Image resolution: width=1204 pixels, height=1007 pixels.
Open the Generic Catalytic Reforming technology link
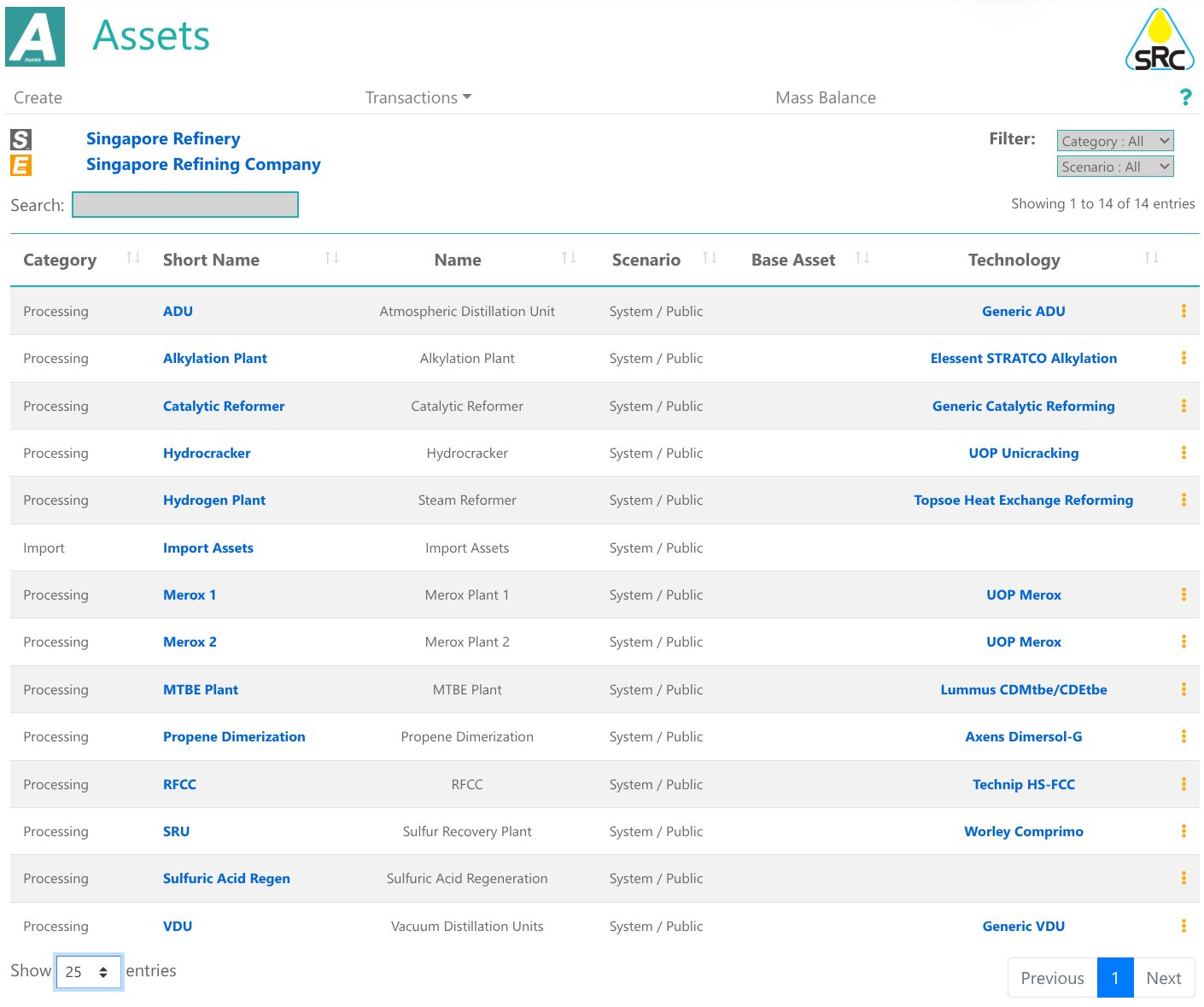point(1024,406)
